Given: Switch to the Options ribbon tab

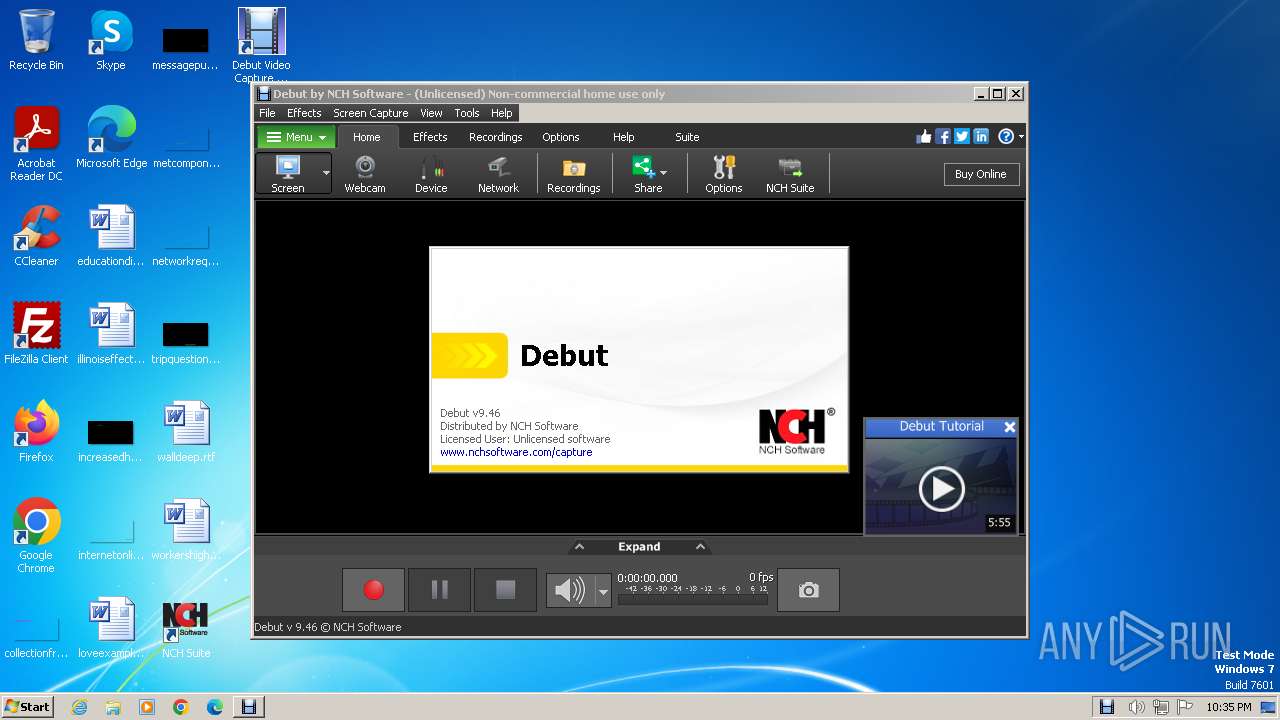Looking at the screenshot, I should click(x=561, y=137).
